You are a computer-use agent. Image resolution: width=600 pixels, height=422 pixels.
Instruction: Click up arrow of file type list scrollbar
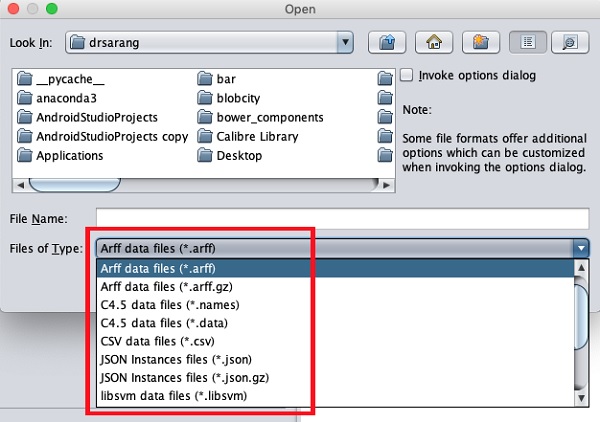coord(581,267)
